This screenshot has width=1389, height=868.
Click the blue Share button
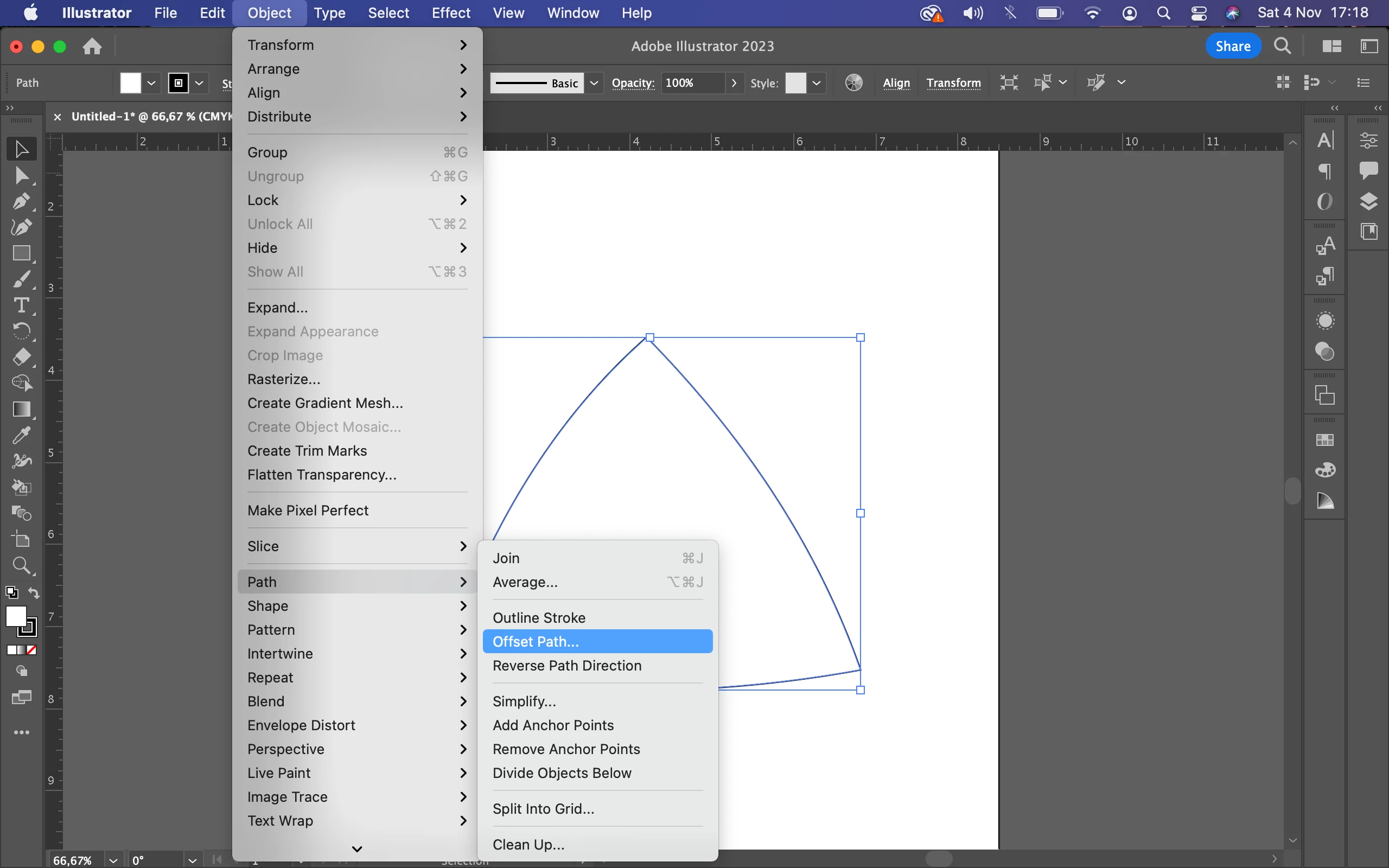click(x=1232, y=46)
